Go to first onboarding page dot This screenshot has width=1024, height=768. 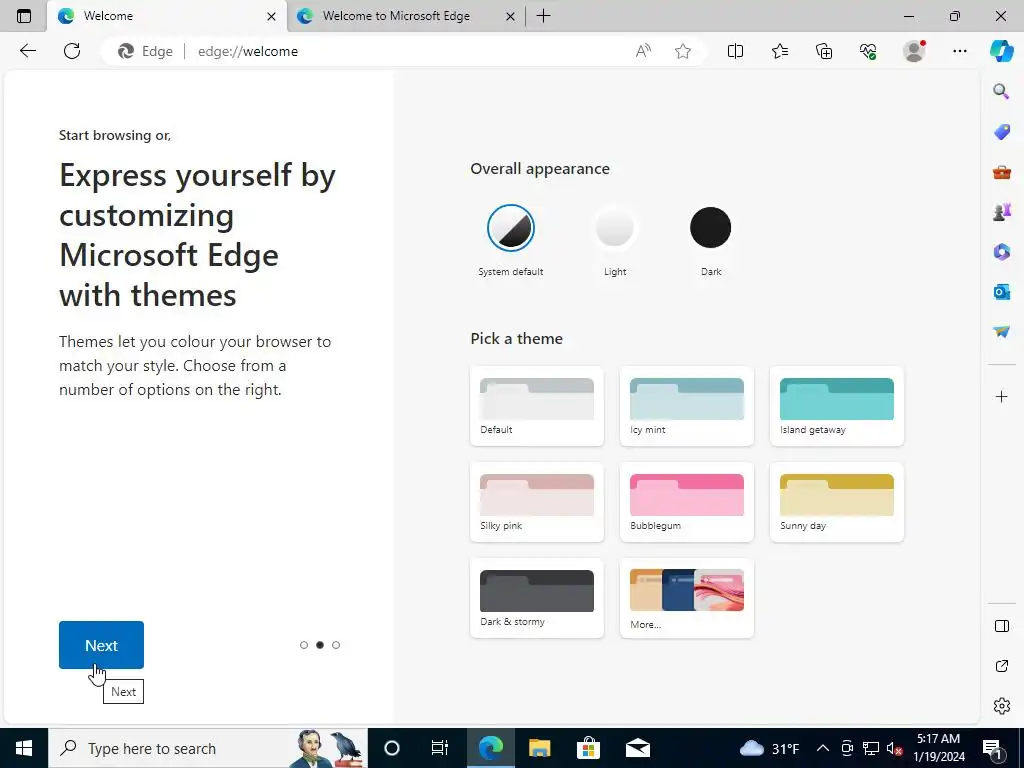pos(304,645)
